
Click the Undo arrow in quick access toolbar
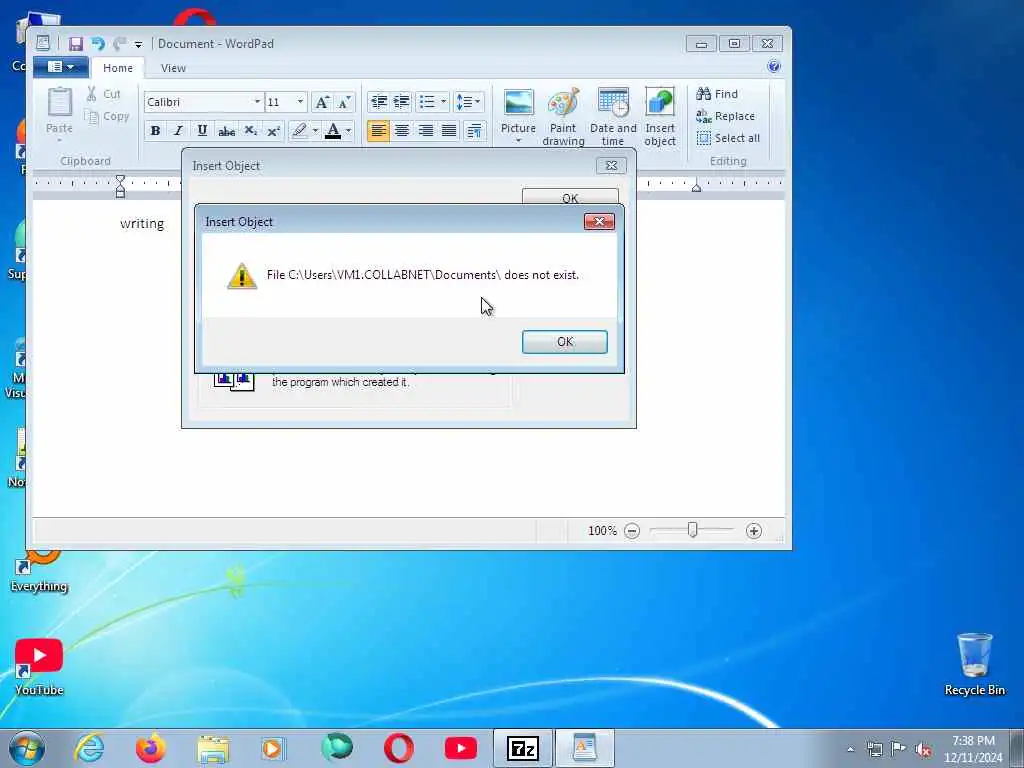pos(98,44)
